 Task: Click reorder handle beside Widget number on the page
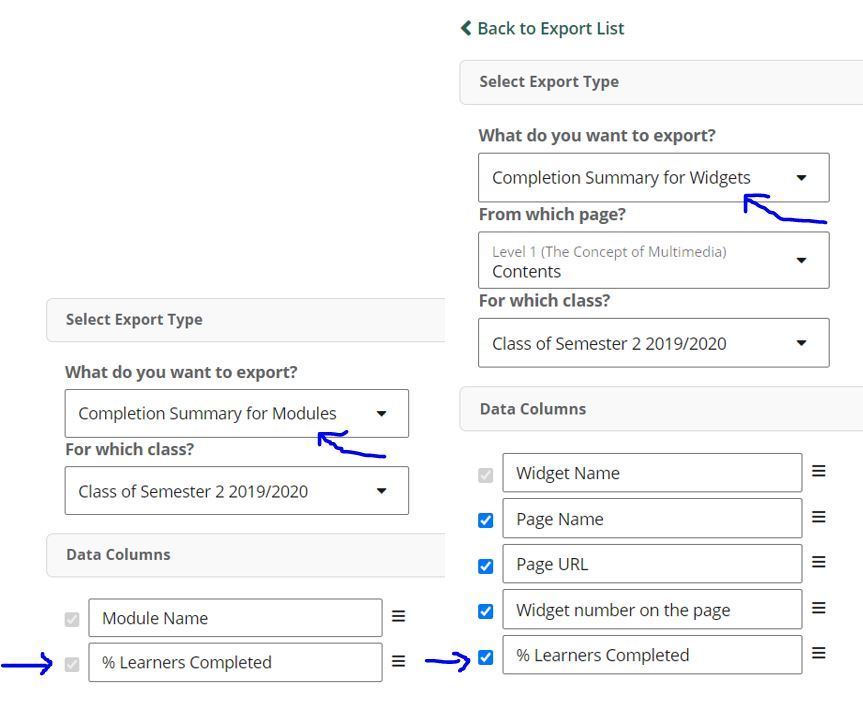pyautogui.click(x=818, y=608)
